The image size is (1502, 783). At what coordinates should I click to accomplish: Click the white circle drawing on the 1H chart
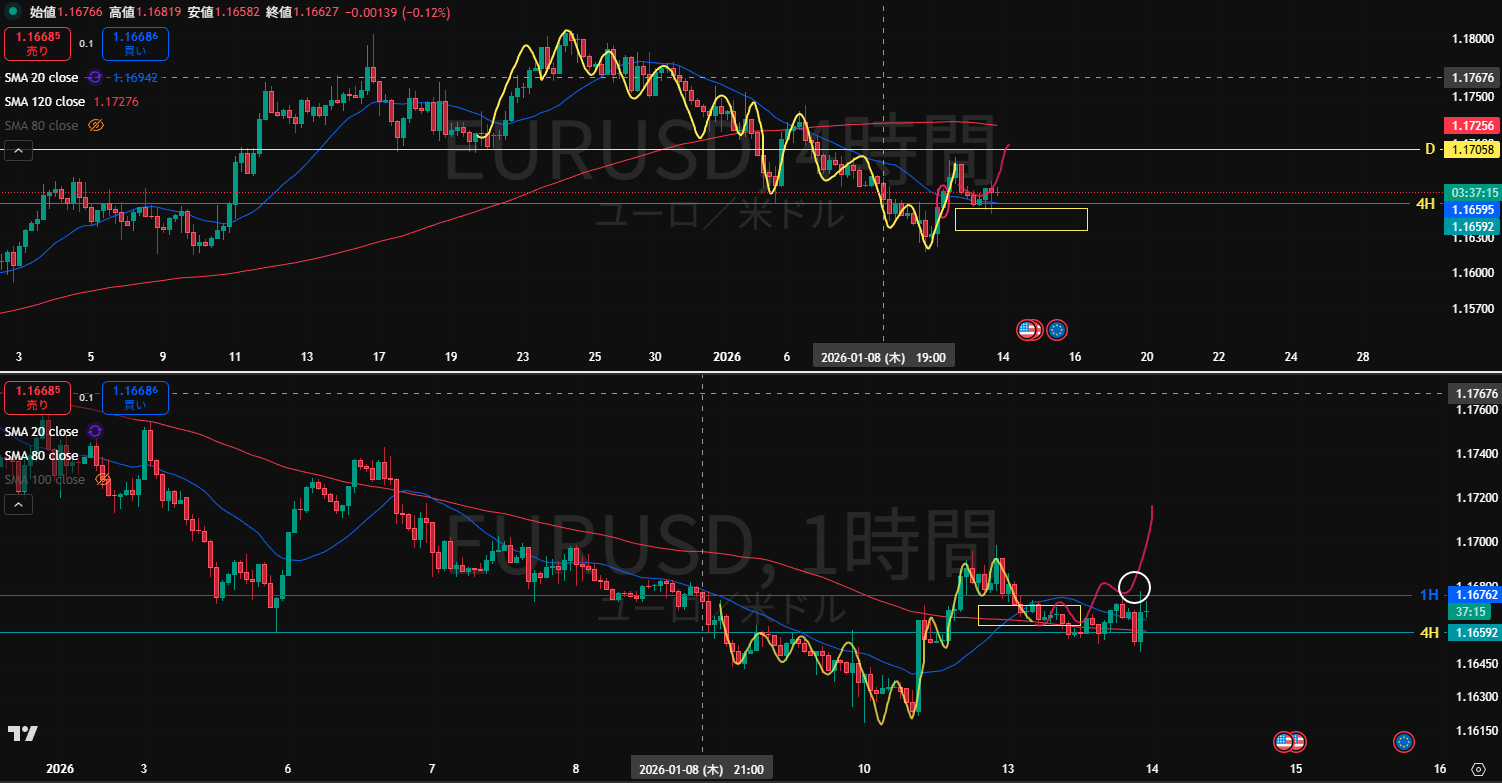1134,585
